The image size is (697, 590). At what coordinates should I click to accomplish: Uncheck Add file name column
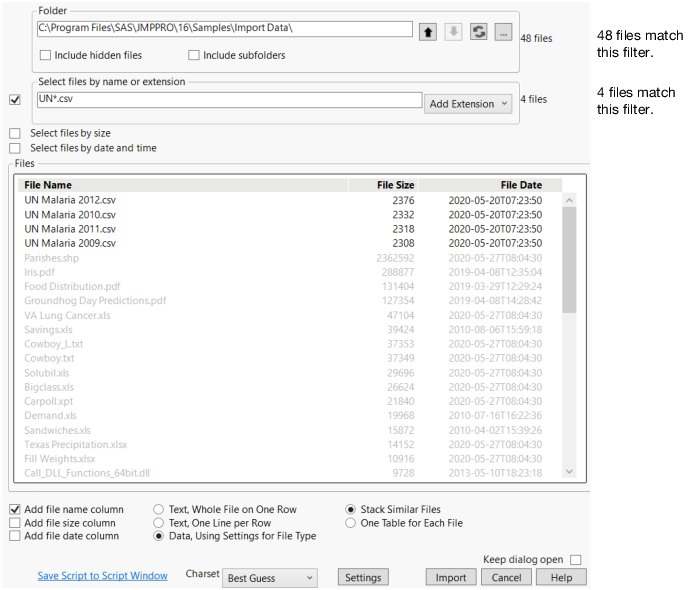click(x=15, y=510)
